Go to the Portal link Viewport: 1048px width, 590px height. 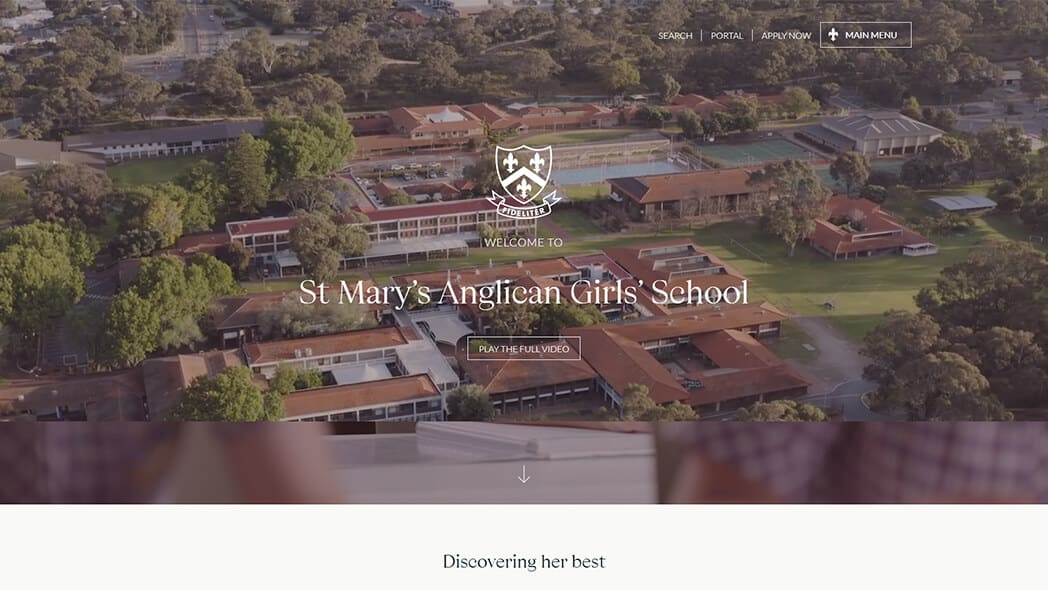click(x=727, y=35)
